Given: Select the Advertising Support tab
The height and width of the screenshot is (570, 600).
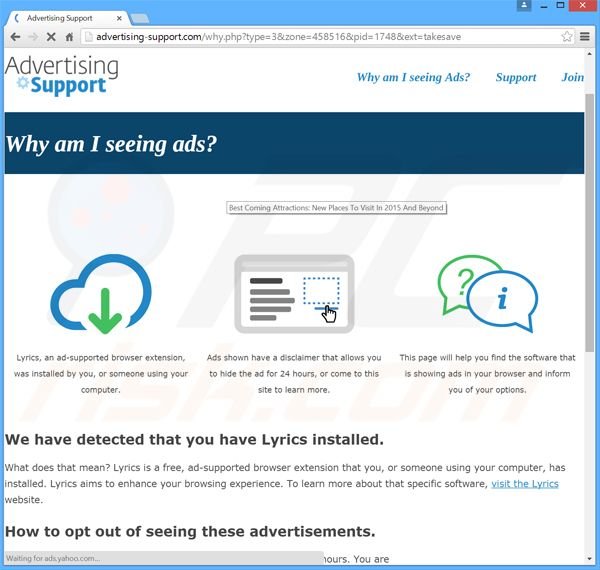Looking at the screenshot, I should (x=67, y=18).
